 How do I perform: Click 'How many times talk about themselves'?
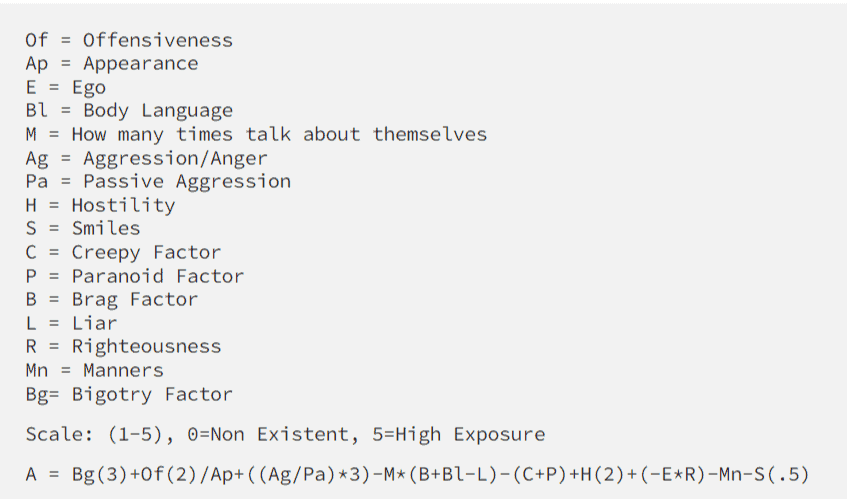click(279, 134)
